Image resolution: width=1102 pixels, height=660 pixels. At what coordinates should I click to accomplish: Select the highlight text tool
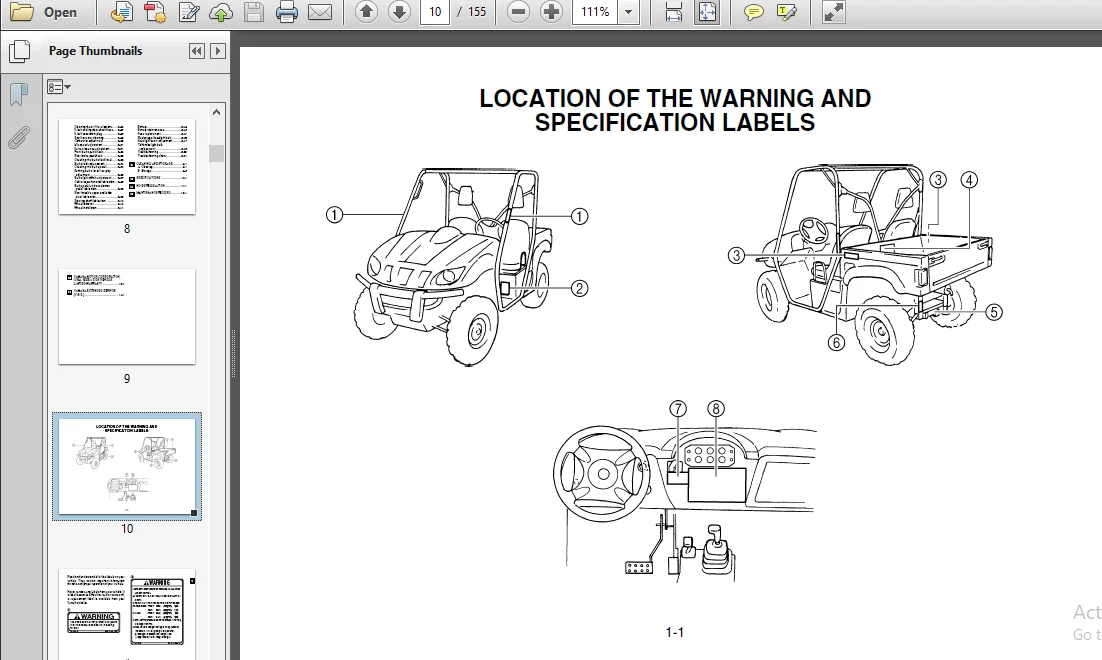tap(786, 12)
